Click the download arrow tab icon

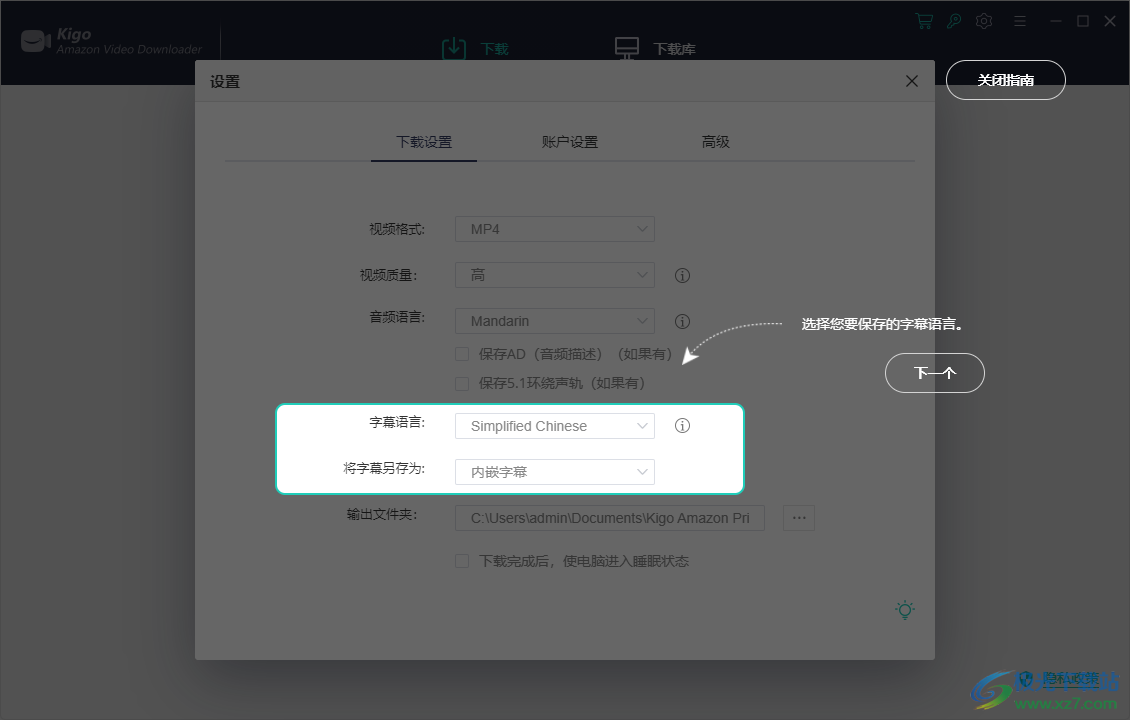click(453, 48)
